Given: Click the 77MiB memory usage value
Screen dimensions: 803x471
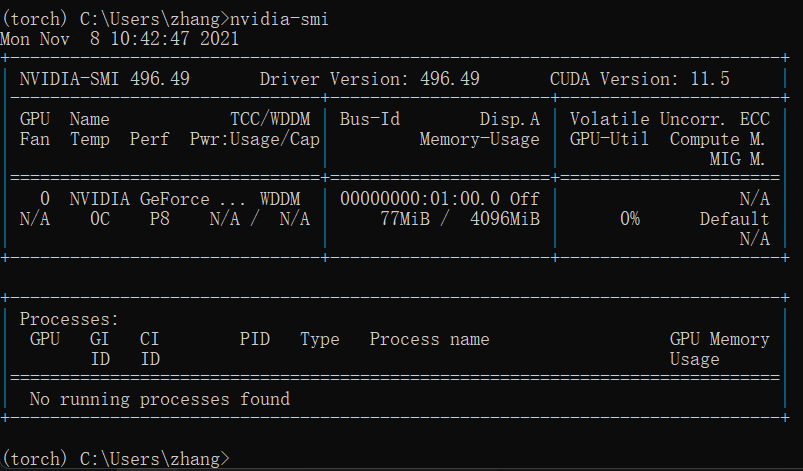Looking at the screenshot, I should [x=405, y=219].
